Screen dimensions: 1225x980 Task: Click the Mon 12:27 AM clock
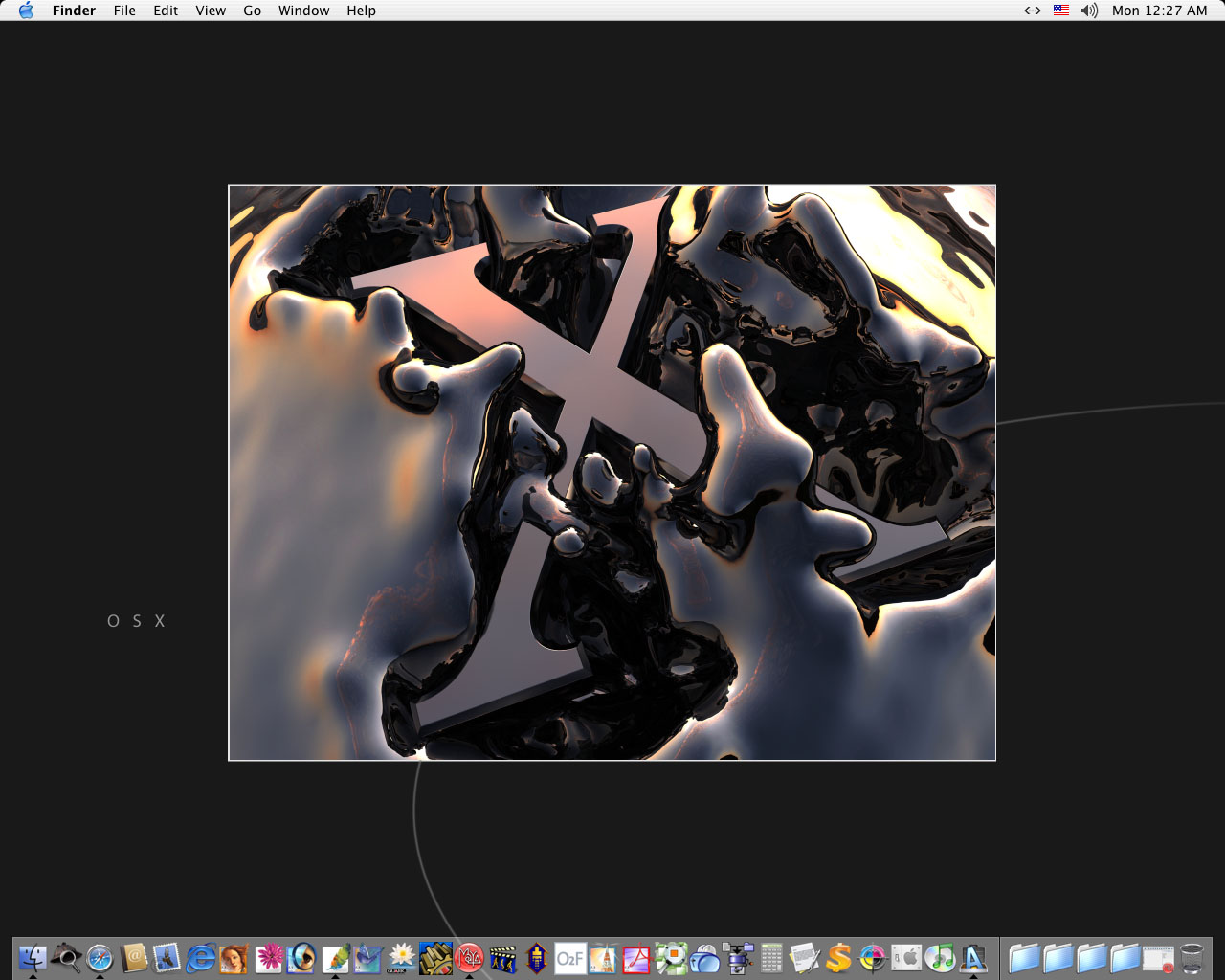tap(1159, 11)
